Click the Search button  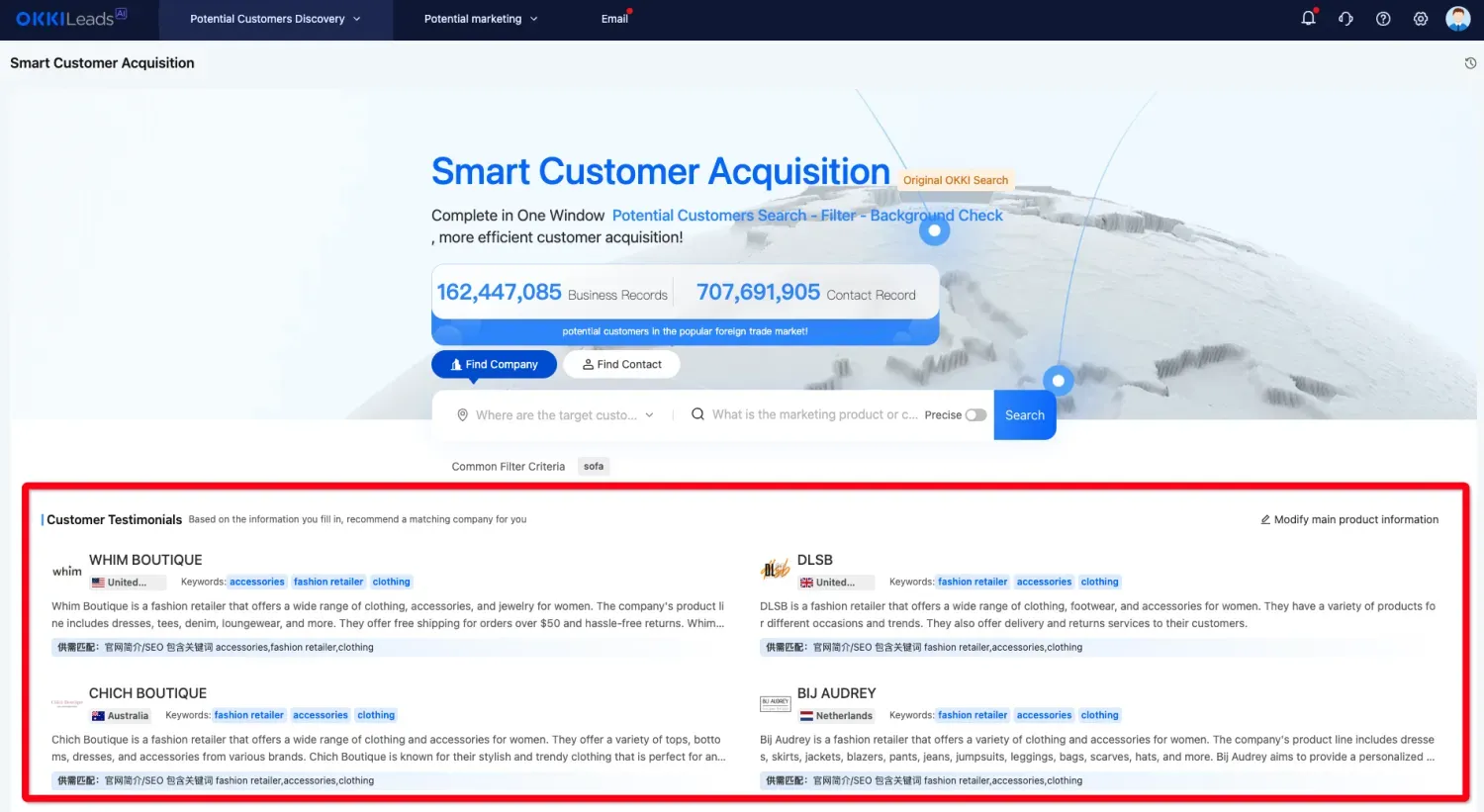coord(1025,415)
